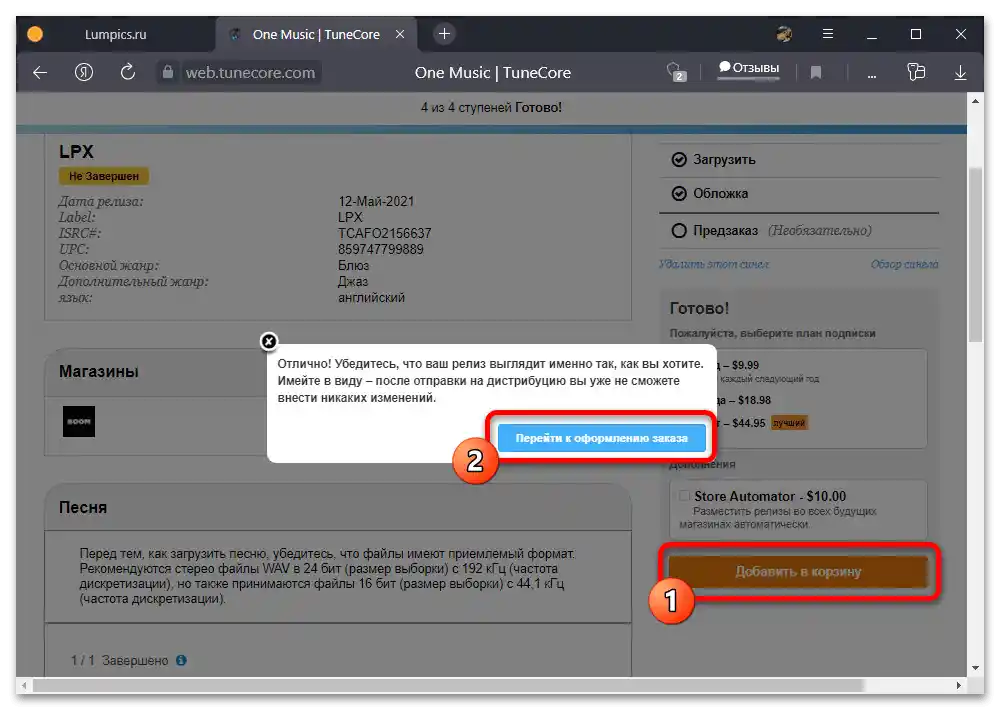Click the horizontal scrollbar thumb
The image size is (1000, 710).
(x=448, y=685)
